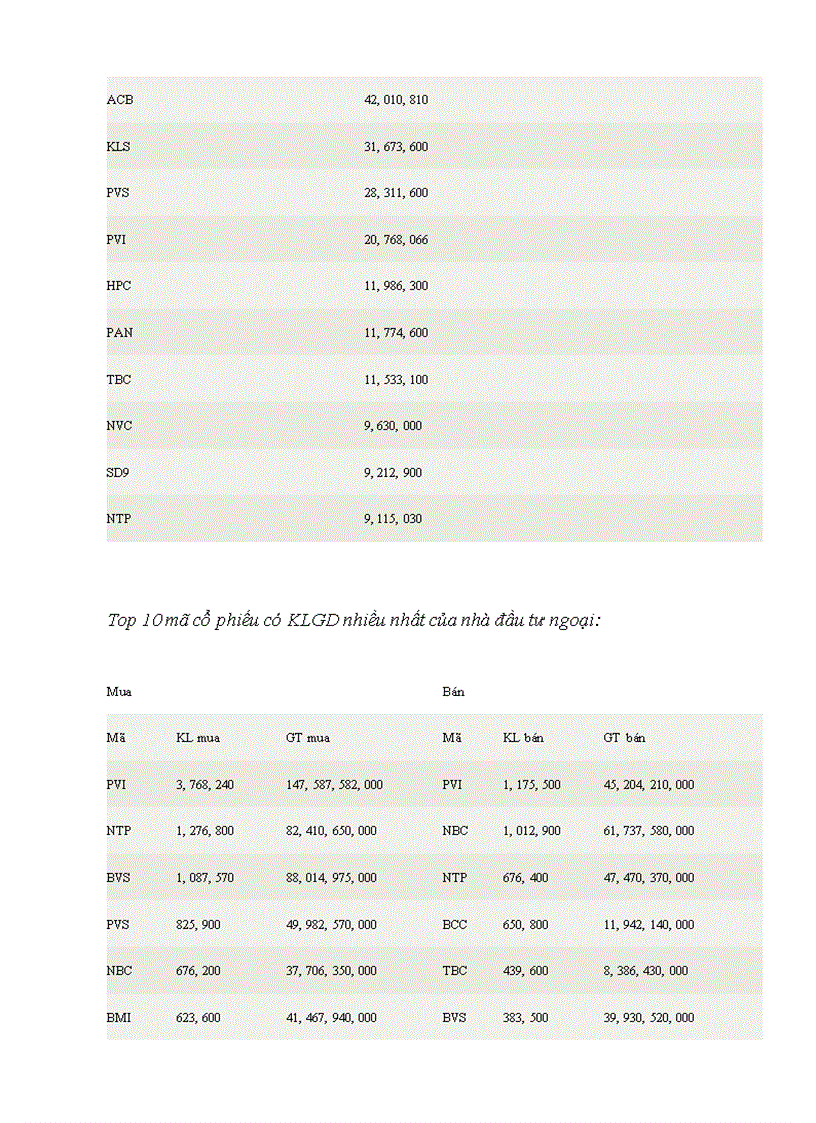This screenshot has height=1123, width=816.
Task: Click the KL bán column header
Action: [523, 738]
